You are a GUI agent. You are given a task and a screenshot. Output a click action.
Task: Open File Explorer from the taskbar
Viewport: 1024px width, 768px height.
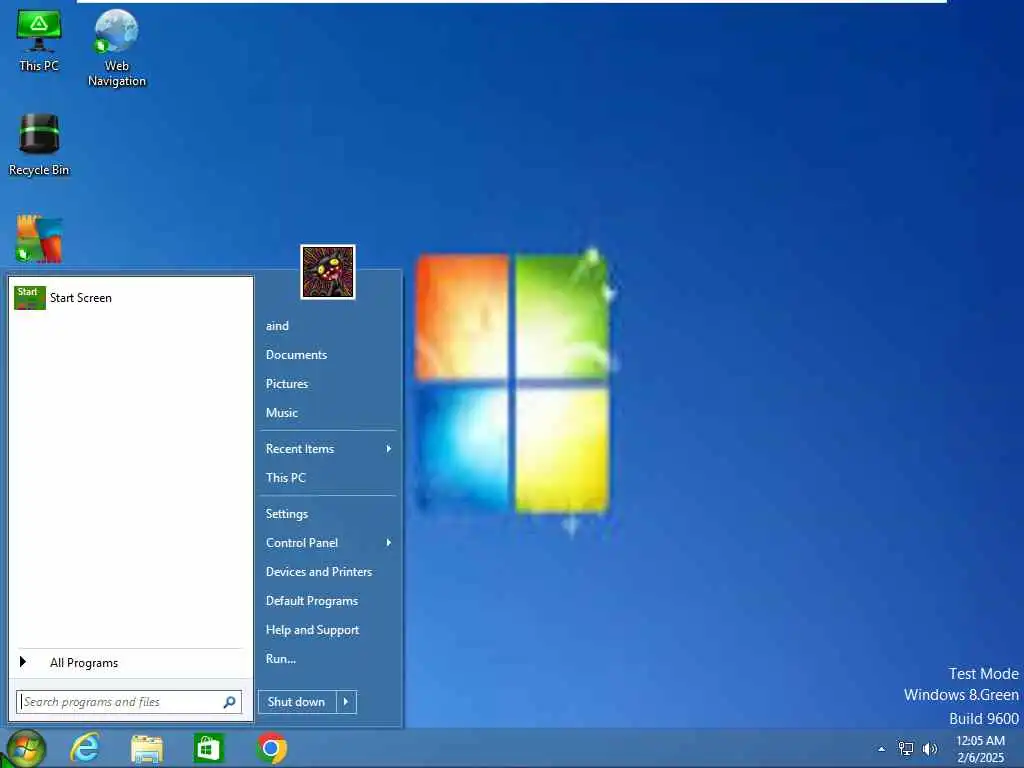147,748
